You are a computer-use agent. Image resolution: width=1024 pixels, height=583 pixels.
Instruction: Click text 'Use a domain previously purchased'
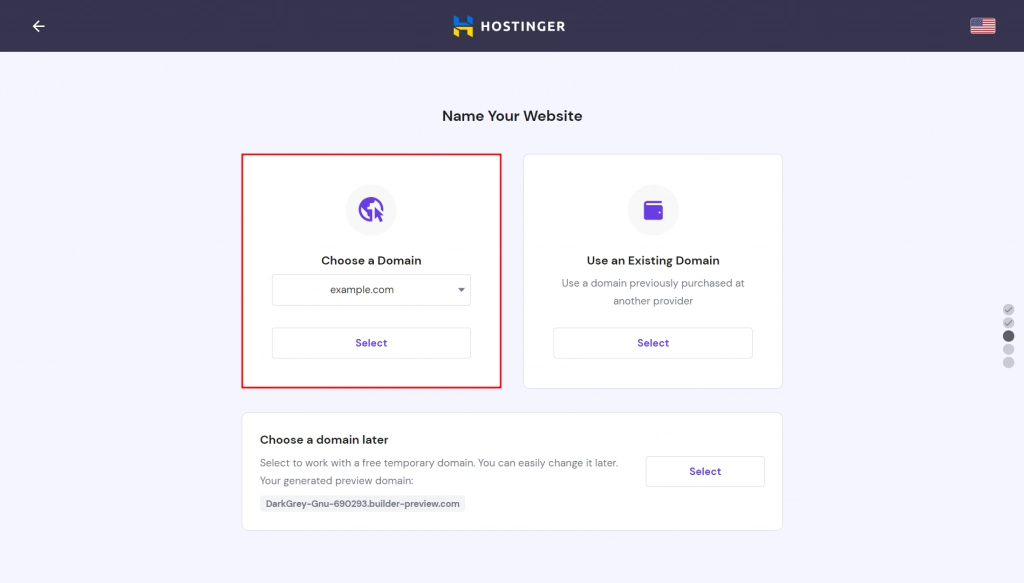[x=641, y=283]
